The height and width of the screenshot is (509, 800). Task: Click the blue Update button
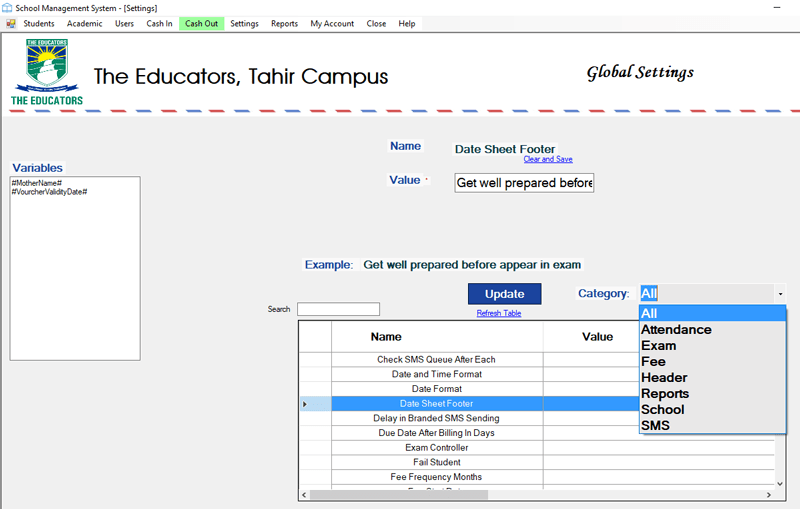(x=505, y=294)
